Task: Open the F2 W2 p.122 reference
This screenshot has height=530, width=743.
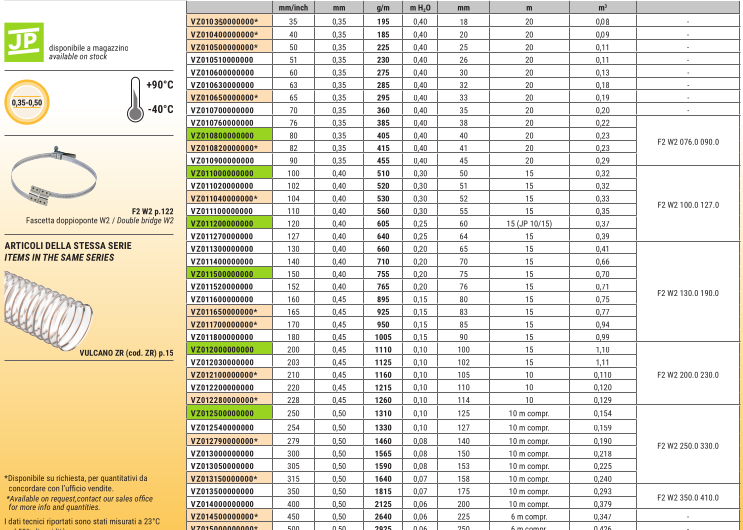Action: pyautogui.click(x=152, y=212)
